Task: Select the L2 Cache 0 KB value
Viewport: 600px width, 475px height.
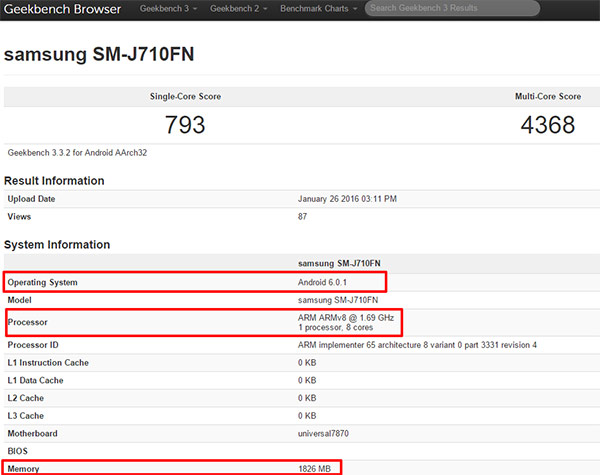Action: [307, 398]
